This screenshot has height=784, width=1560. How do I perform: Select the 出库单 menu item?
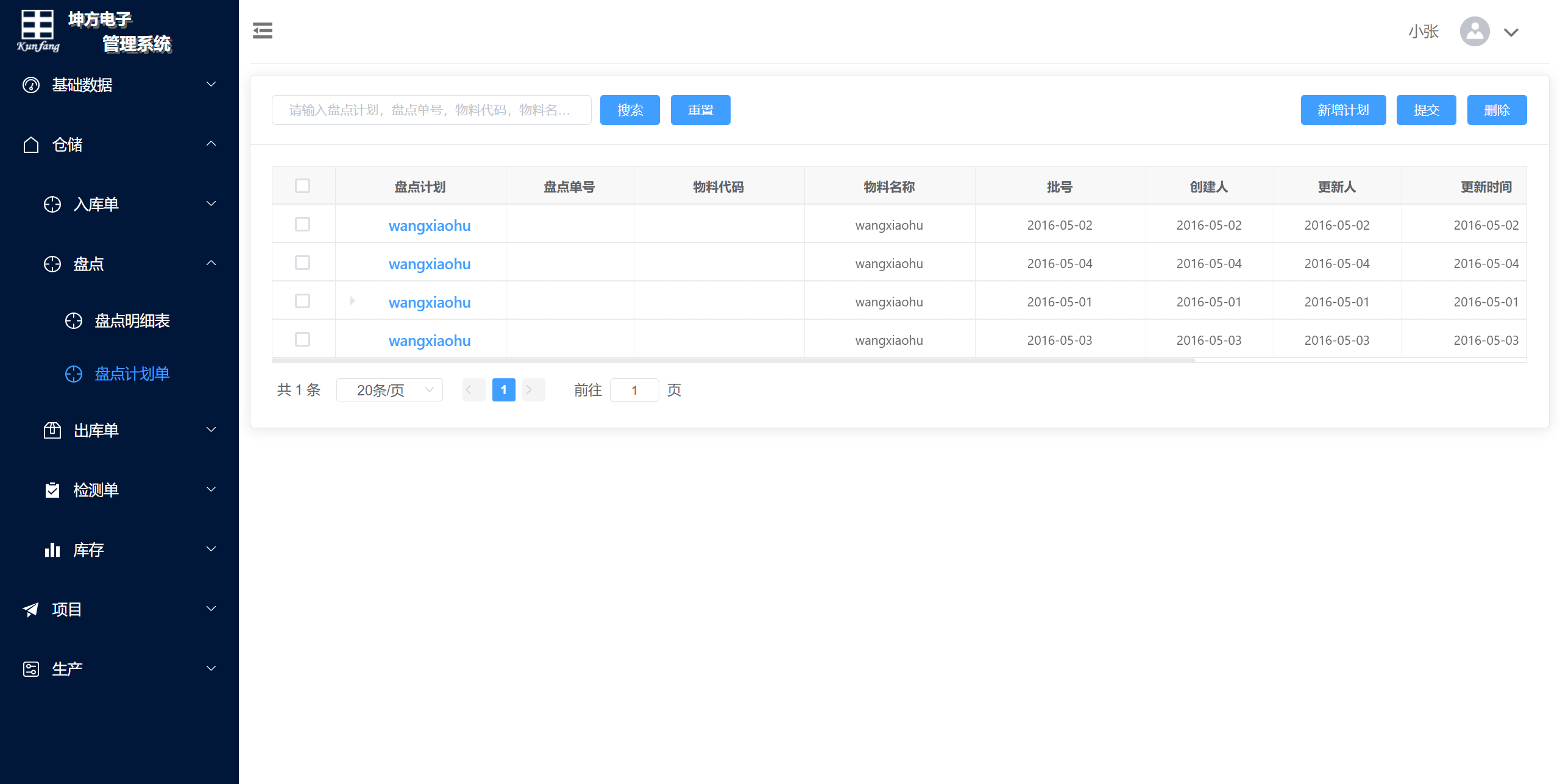(119, 430)
